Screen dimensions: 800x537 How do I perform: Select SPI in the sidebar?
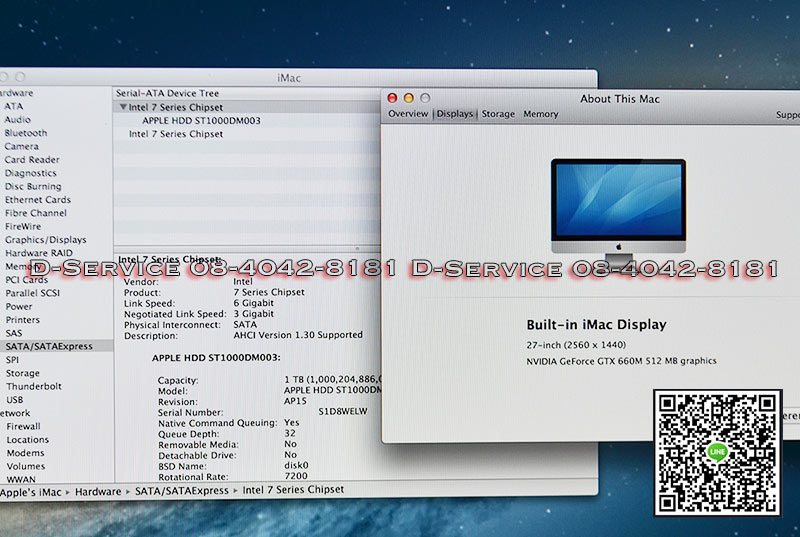click(12, 360)
